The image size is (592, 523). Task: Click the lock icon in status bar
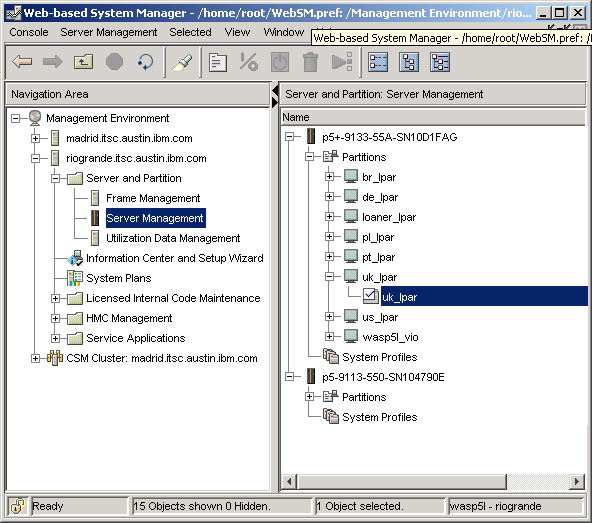point(17,506)
